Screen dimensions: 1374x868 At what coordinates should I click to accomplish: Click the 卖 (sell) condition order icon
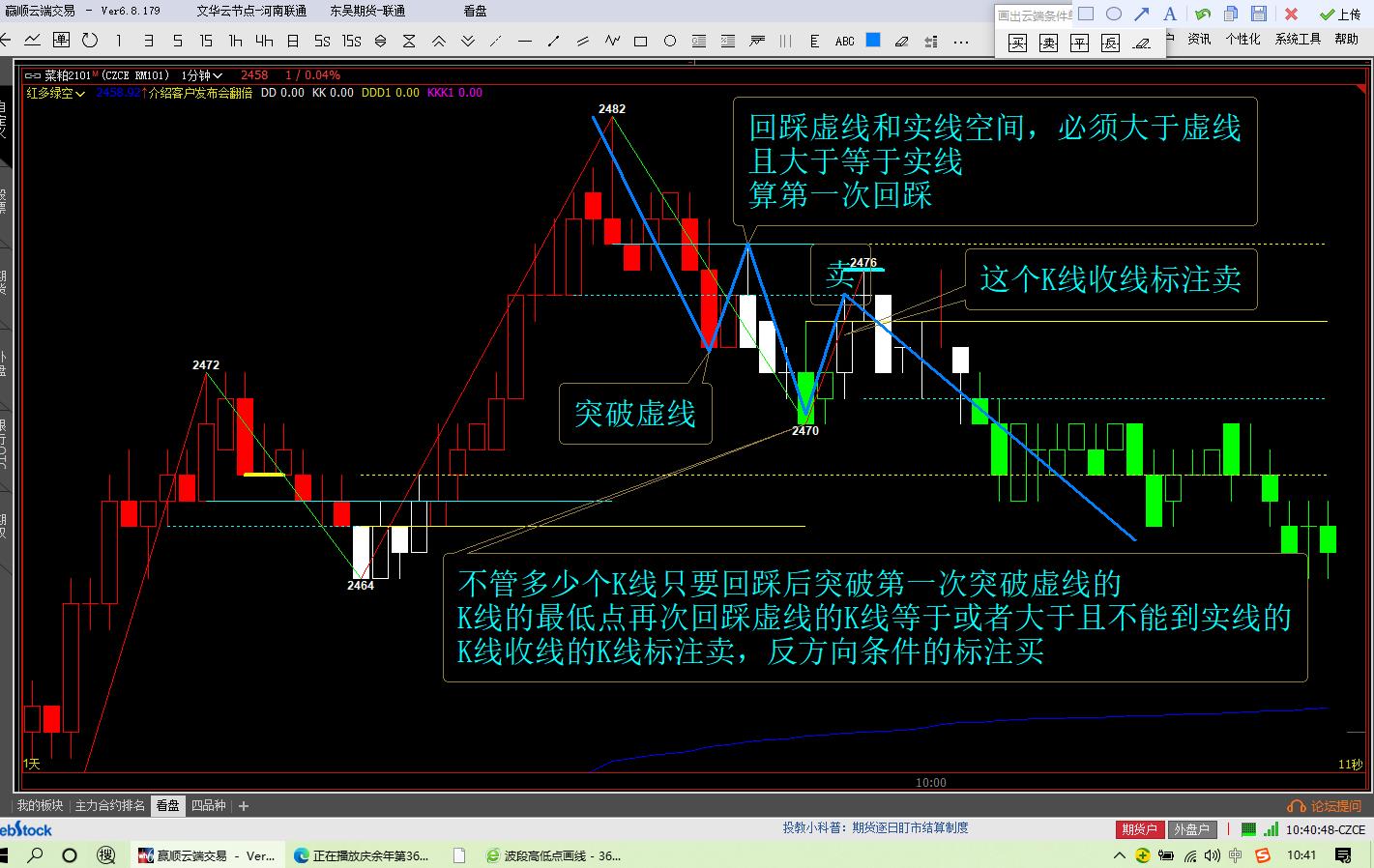[x=1048, y=43]
